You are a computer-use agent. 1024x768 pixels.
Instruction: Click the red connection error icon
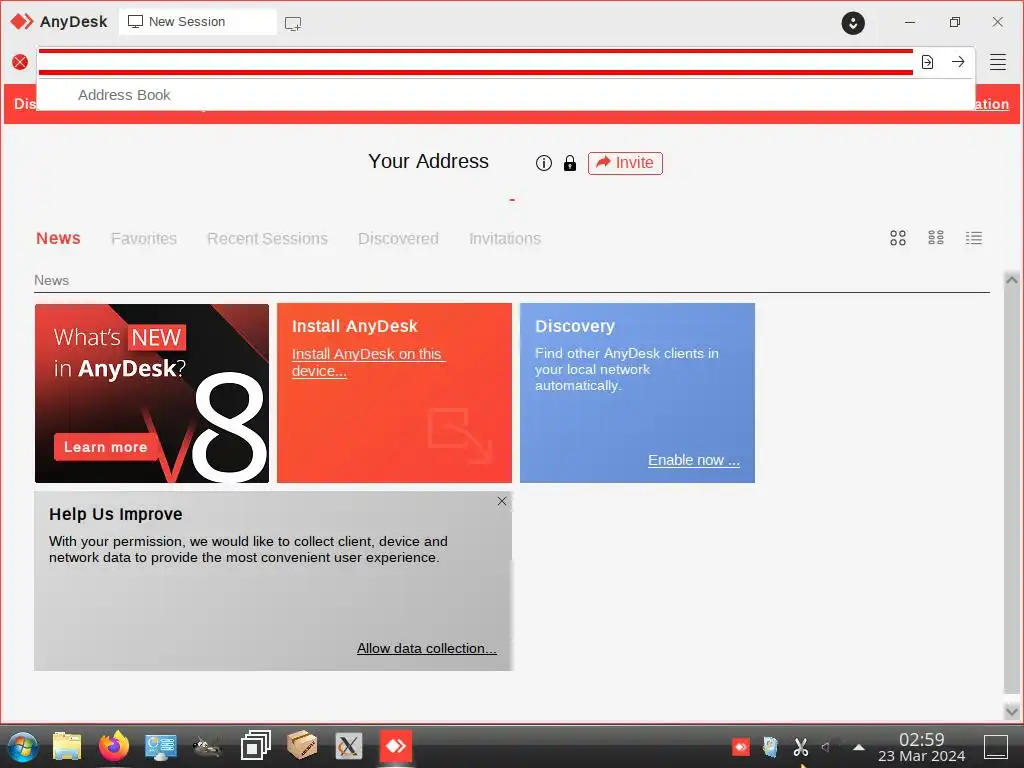tap(20, 62)
